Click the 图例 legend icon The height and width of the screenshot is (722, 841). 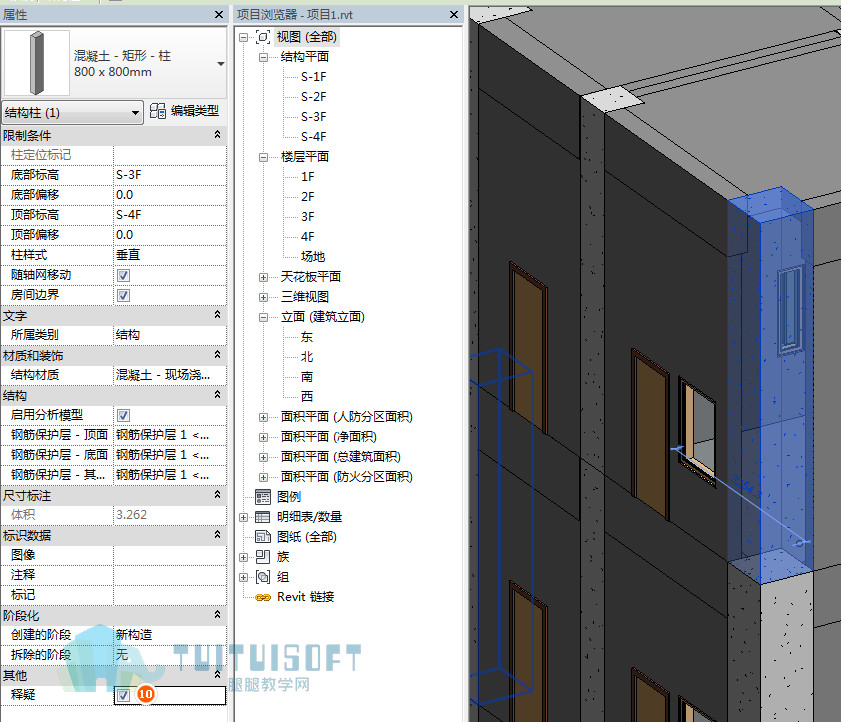263,497
